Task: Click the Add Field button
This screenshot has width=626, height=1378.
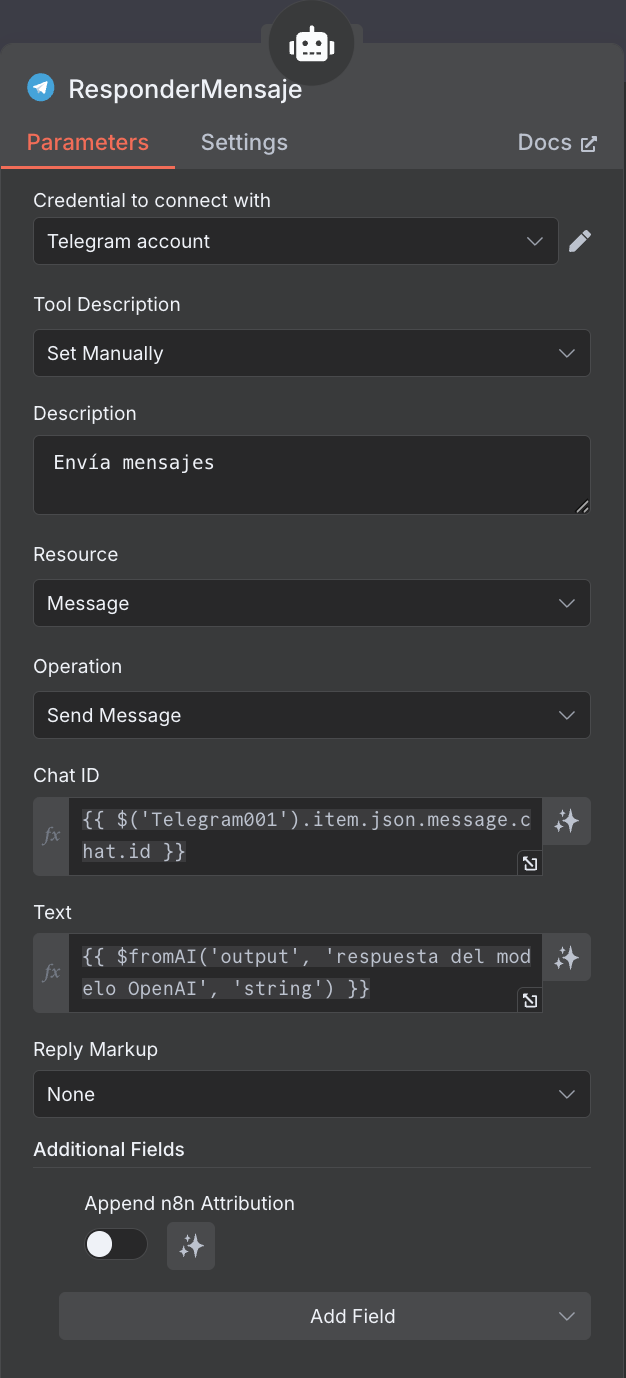Action: (325, 1316)
